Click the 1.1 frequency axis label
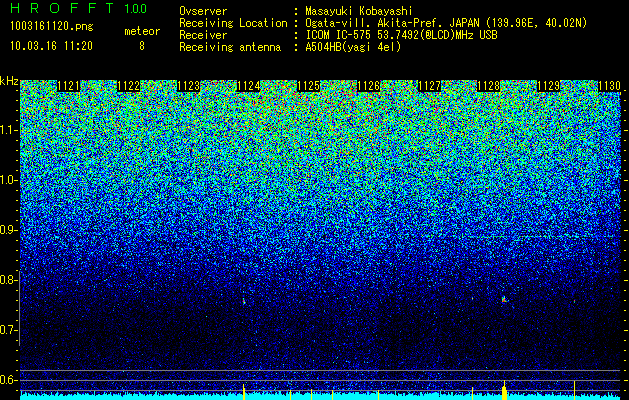The image size is (629, 400). tap(7, 130)
